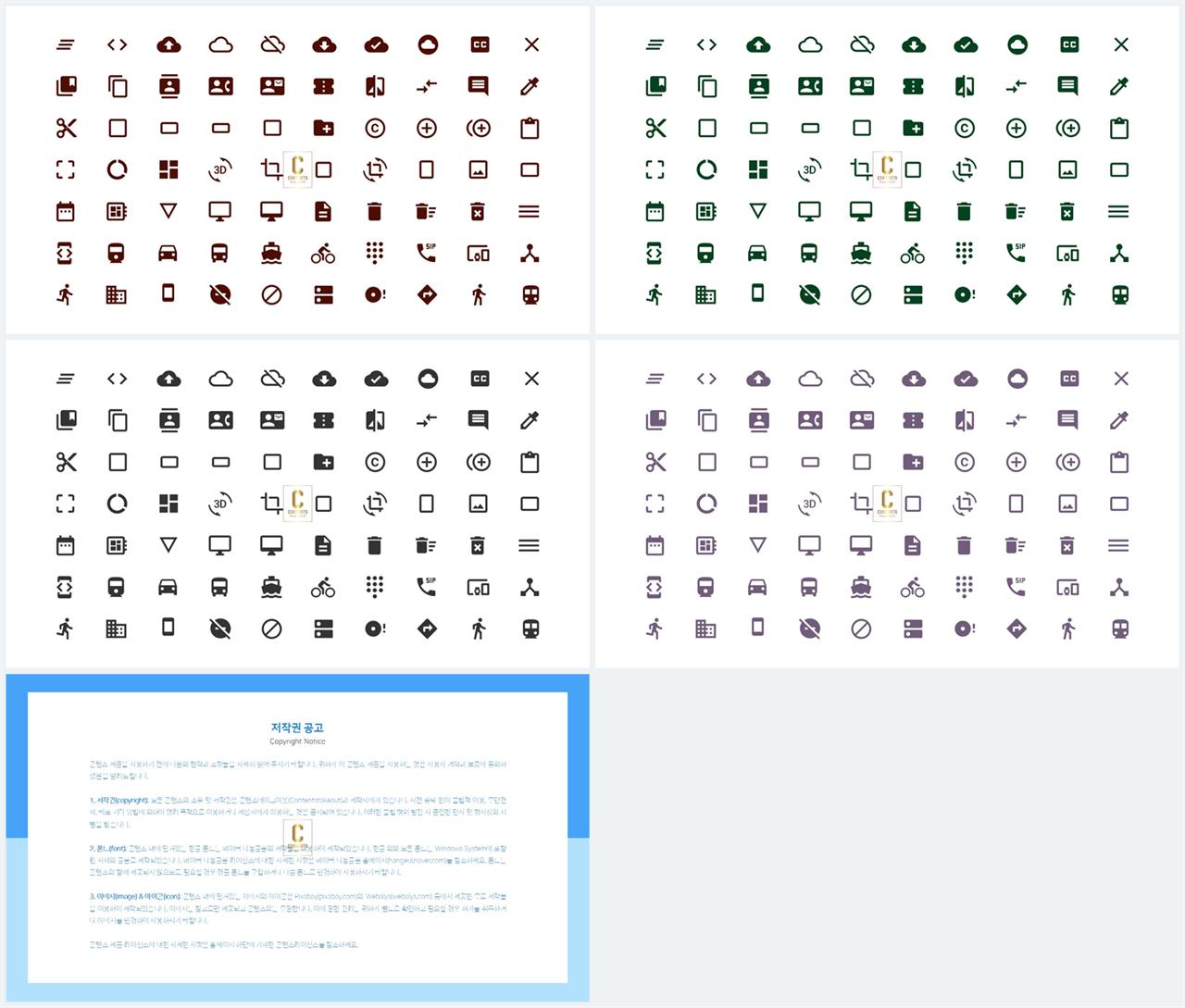Screen dimensions: 1185x1008
Task: Select black collections bookmark icon
Action: [66, 420]
